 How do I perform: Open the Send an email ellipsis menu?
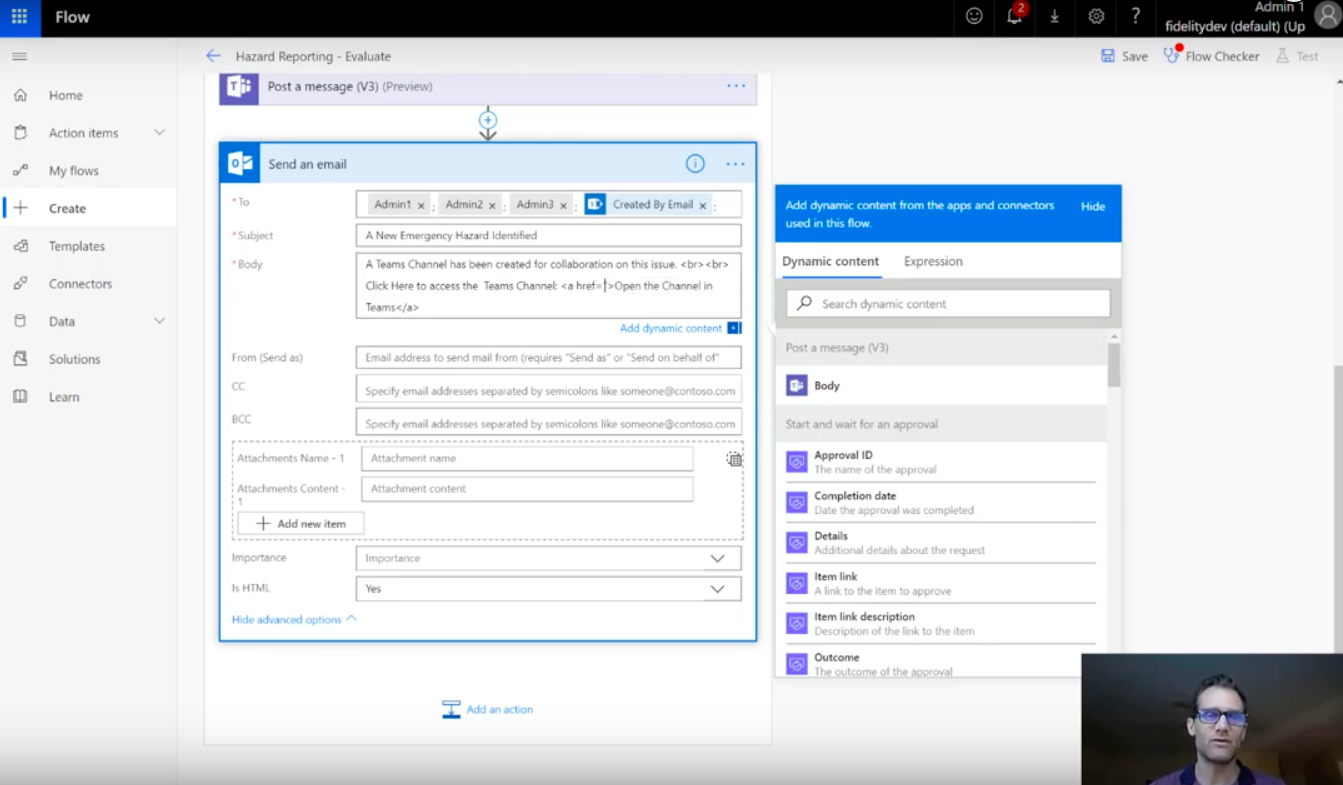point(735,164)
